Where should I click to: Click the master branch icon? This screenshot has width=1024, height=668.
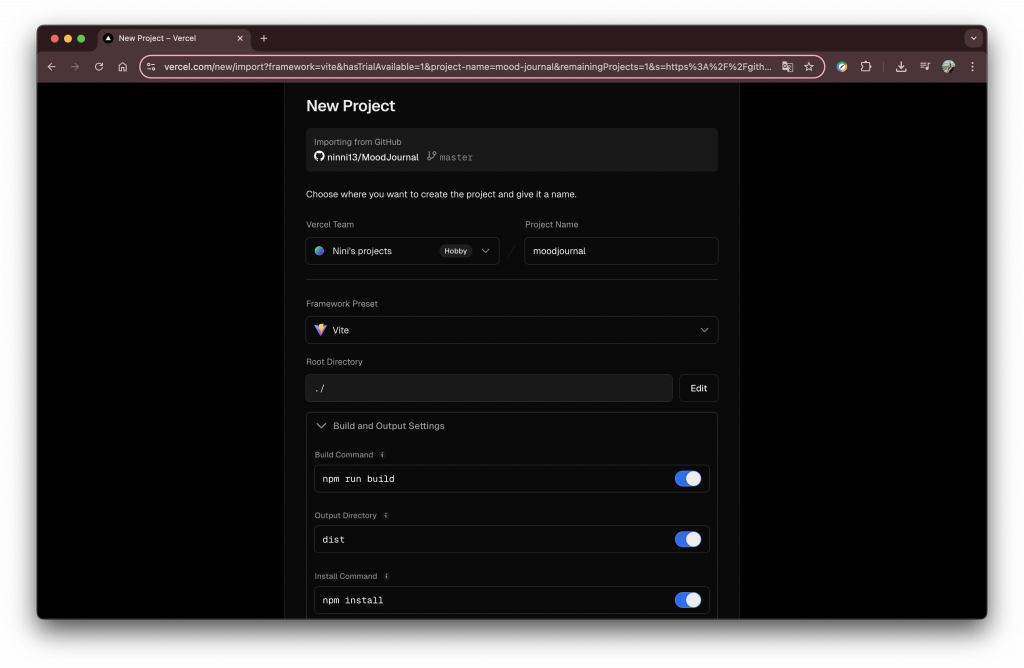(431, 156)
